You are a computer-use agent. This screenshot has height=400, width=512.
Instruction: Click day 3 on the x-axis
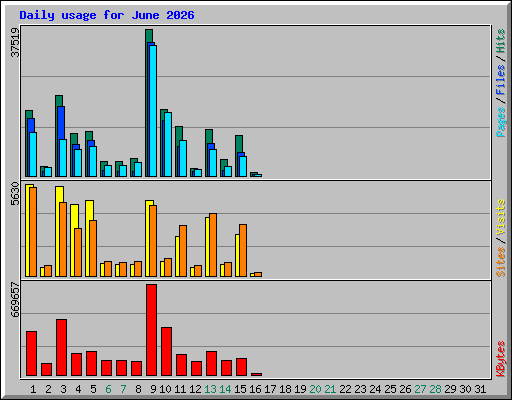point(63,389)
